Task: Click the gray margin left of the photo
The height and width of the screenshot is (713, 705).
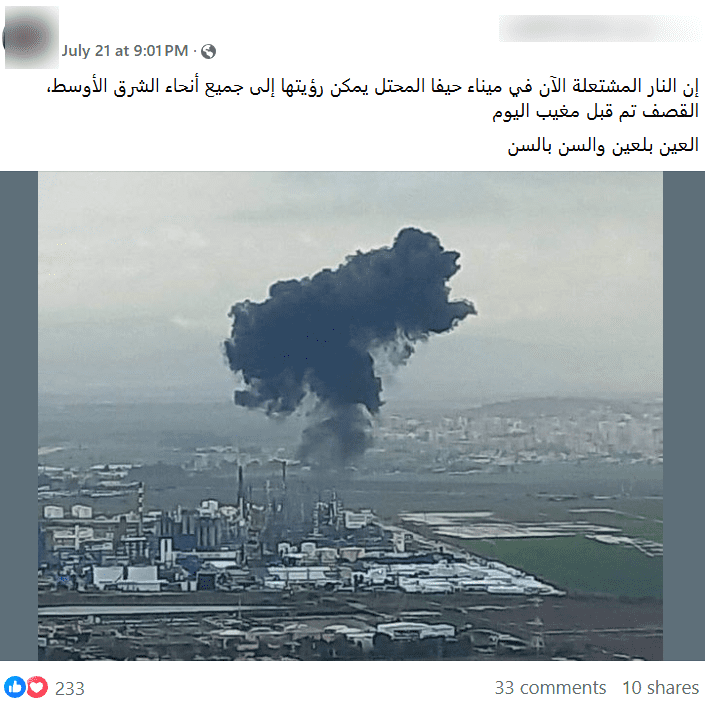Action: pos(19,416)
